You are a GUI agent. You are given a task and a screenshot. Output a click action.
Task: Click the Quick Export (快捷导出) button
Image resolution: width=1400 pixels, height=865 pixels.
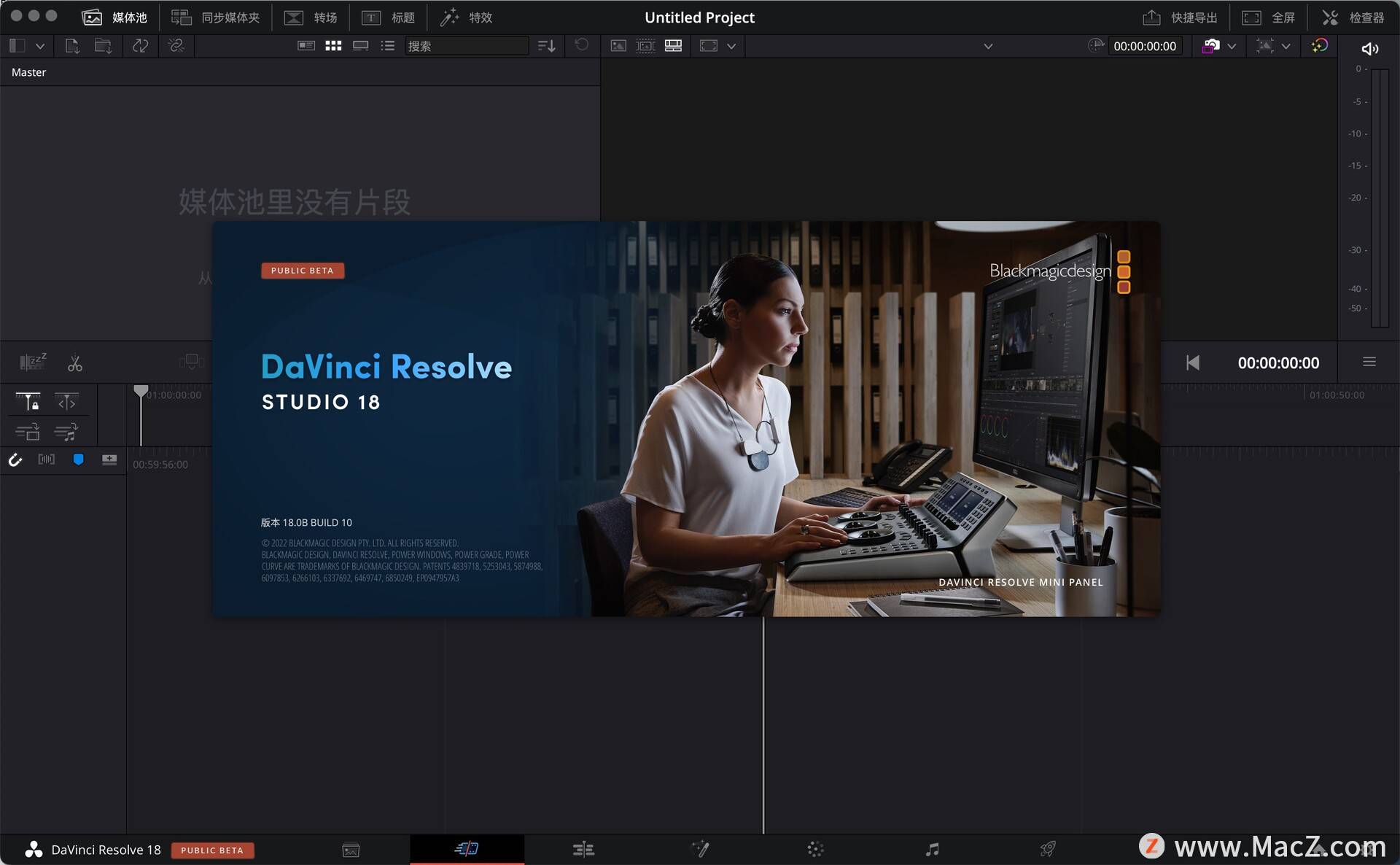[x=1180, y=17]
